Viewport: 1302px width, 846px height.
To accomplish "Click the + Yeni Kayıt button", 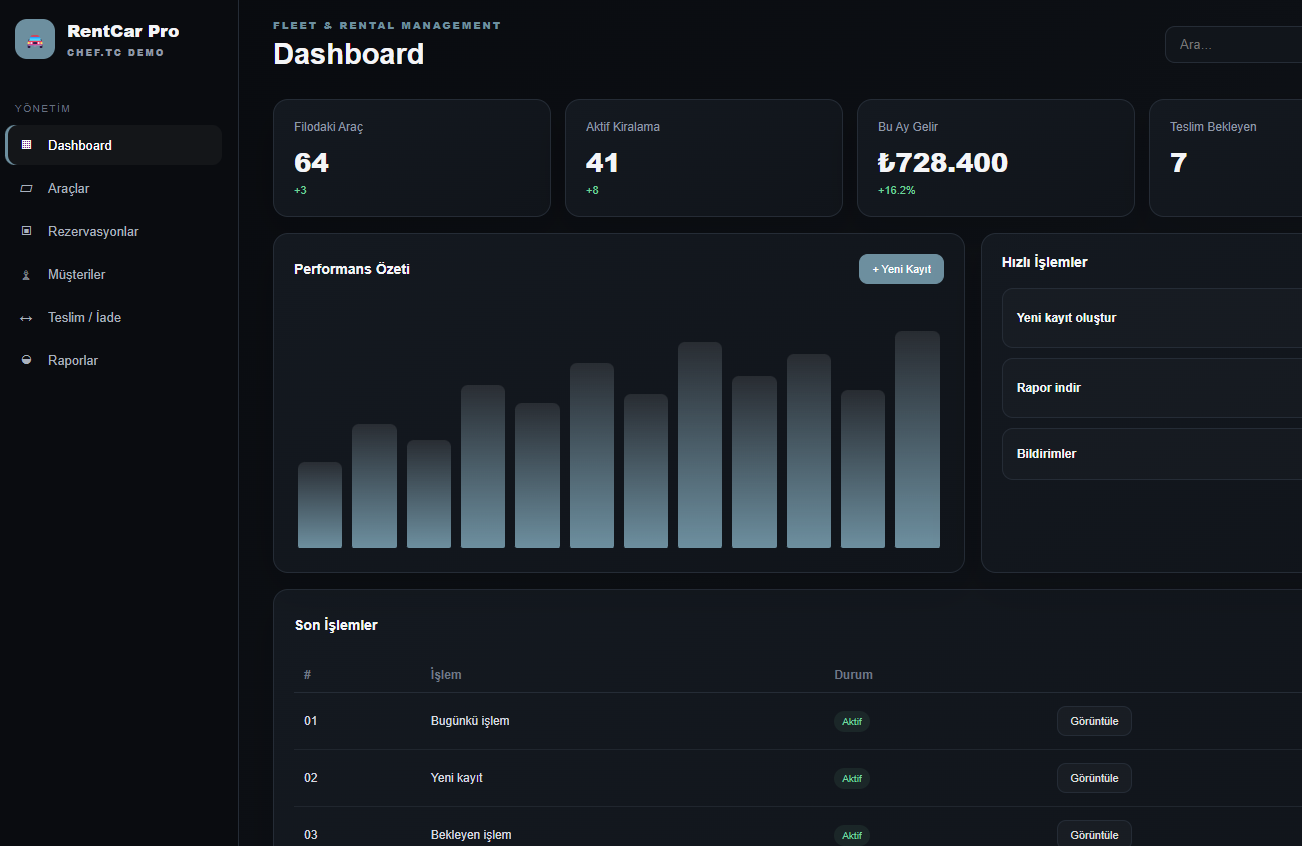I will coord(901,269).
